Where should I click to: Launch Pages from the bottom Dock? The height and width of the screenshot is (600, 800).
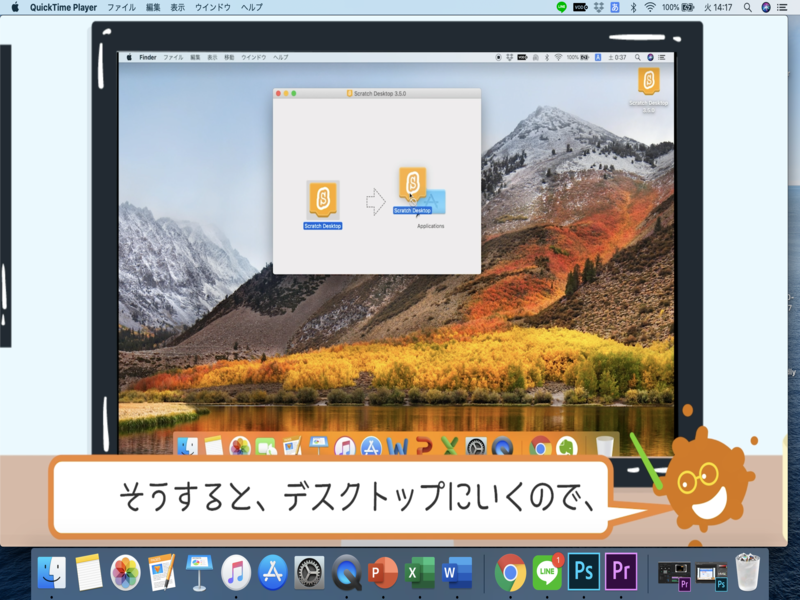click(162, 572)
